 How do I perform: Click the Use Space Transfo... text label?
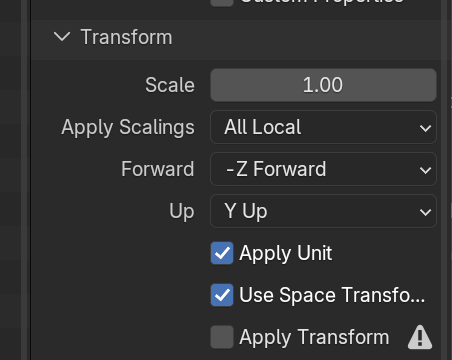tap(332, 295)
